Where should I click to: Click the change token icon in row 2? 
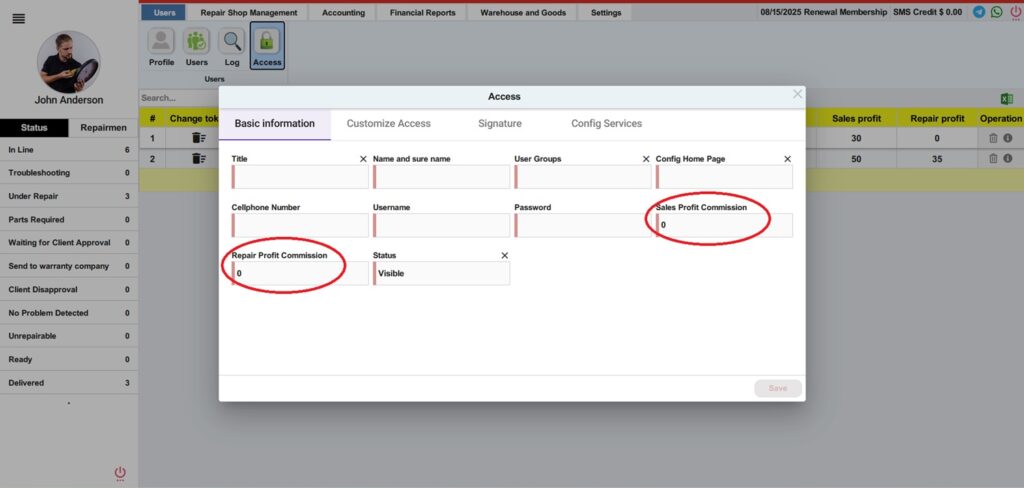(x=199, y=158)
